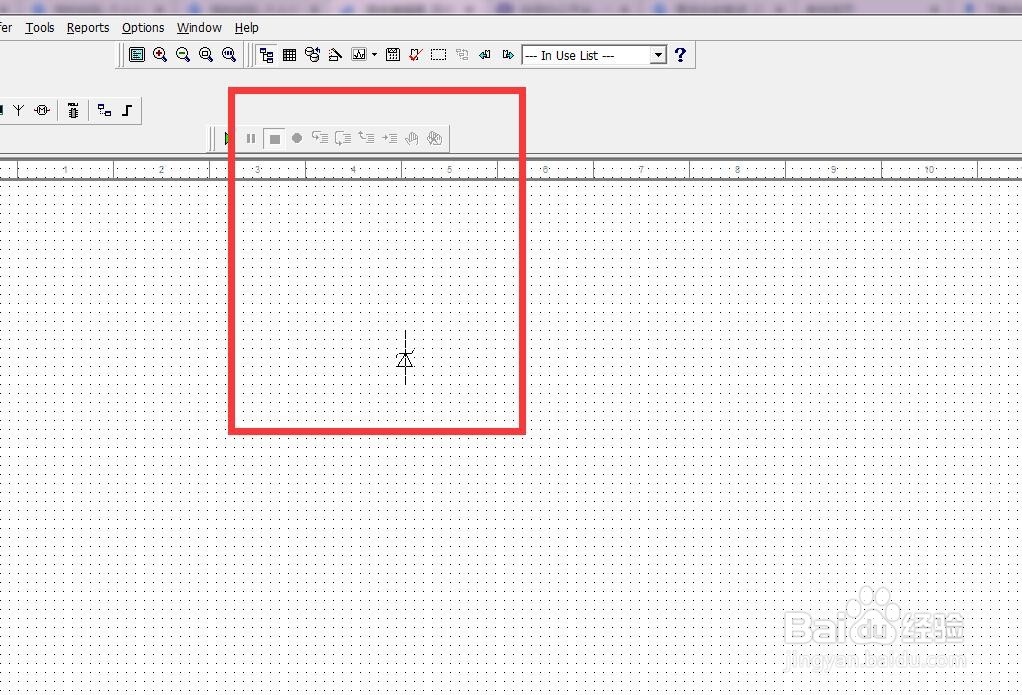This screenshot has height=695, width=1022.
Task: Click the Step Out debug icon
Action: point(366,138)
